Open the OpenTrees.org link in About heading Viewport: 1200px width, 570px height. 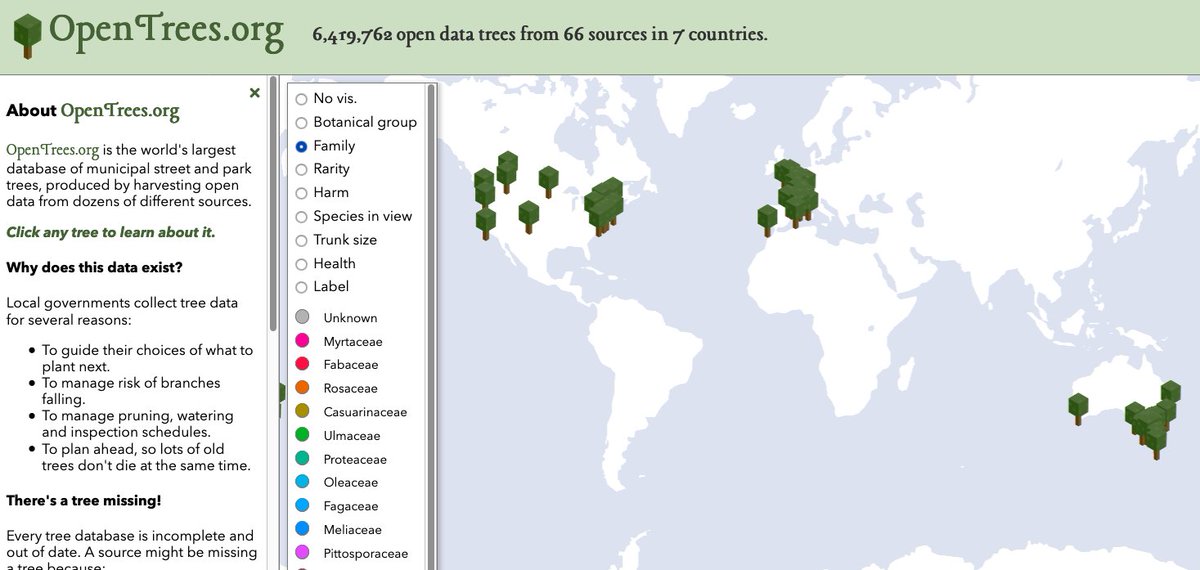[120, 110]
